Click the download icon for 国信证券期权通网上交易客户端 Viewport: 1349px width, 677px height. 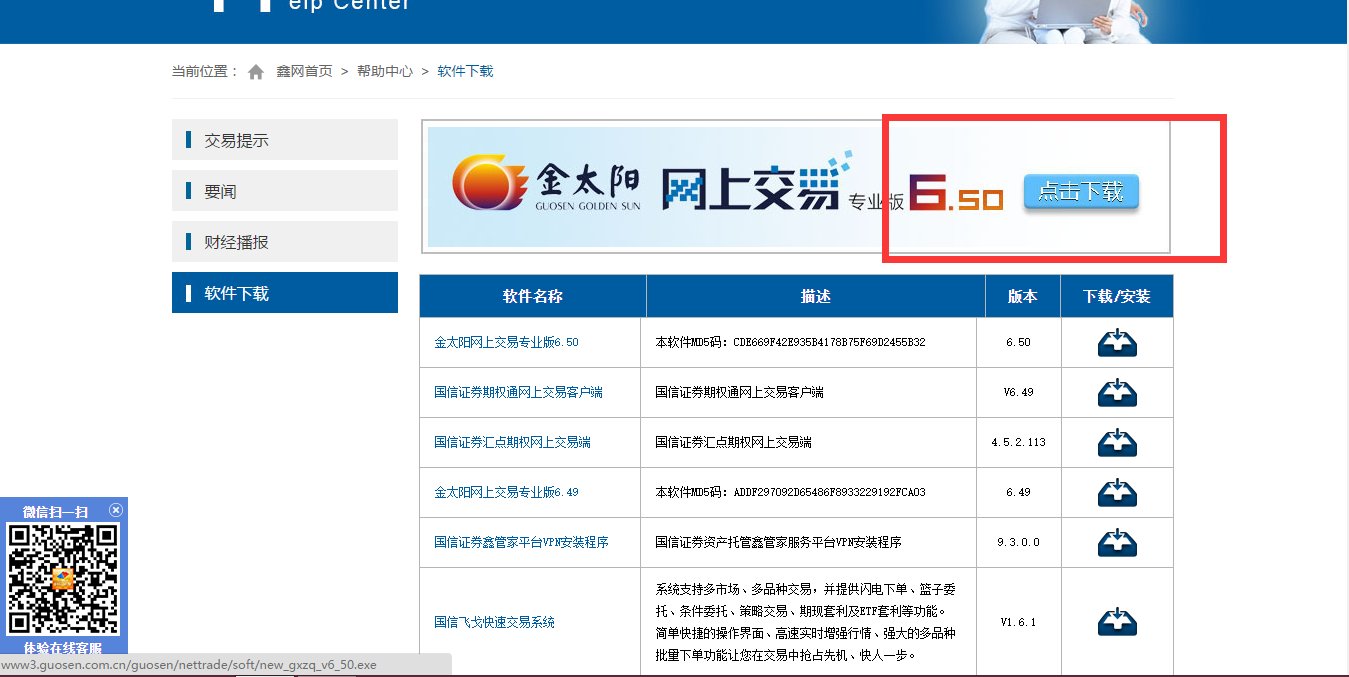[1117, 392]
